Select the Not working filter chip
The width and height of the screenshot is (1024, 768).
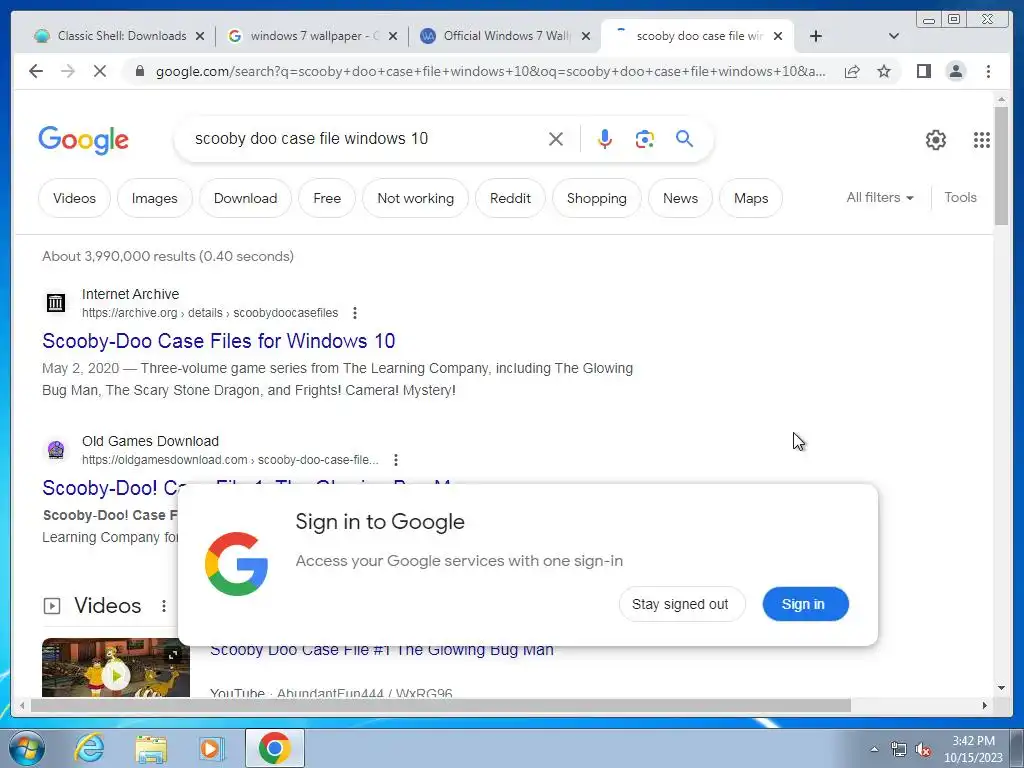(415, 198)
